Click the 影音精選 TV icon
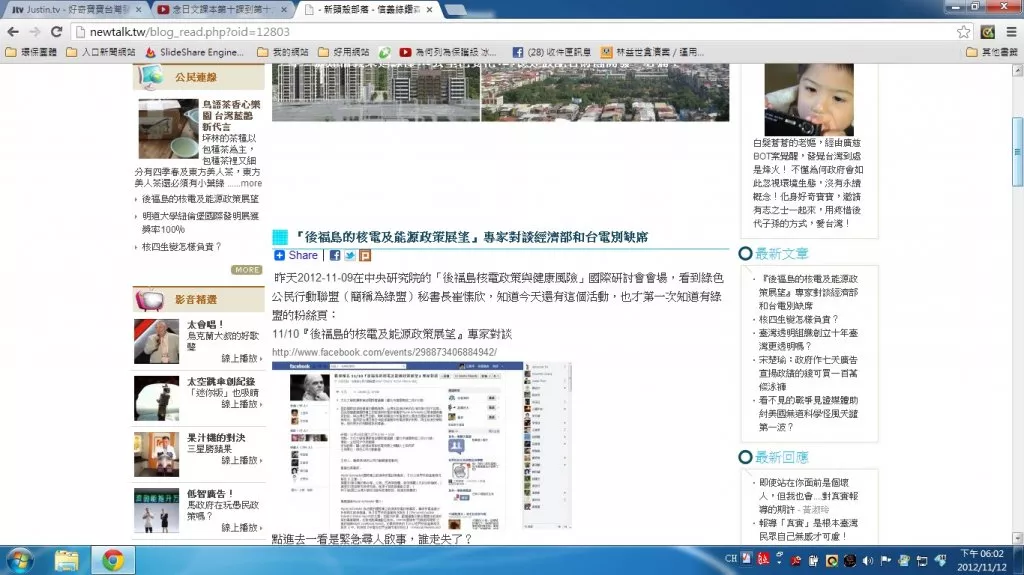 click(x=150, y=299)
